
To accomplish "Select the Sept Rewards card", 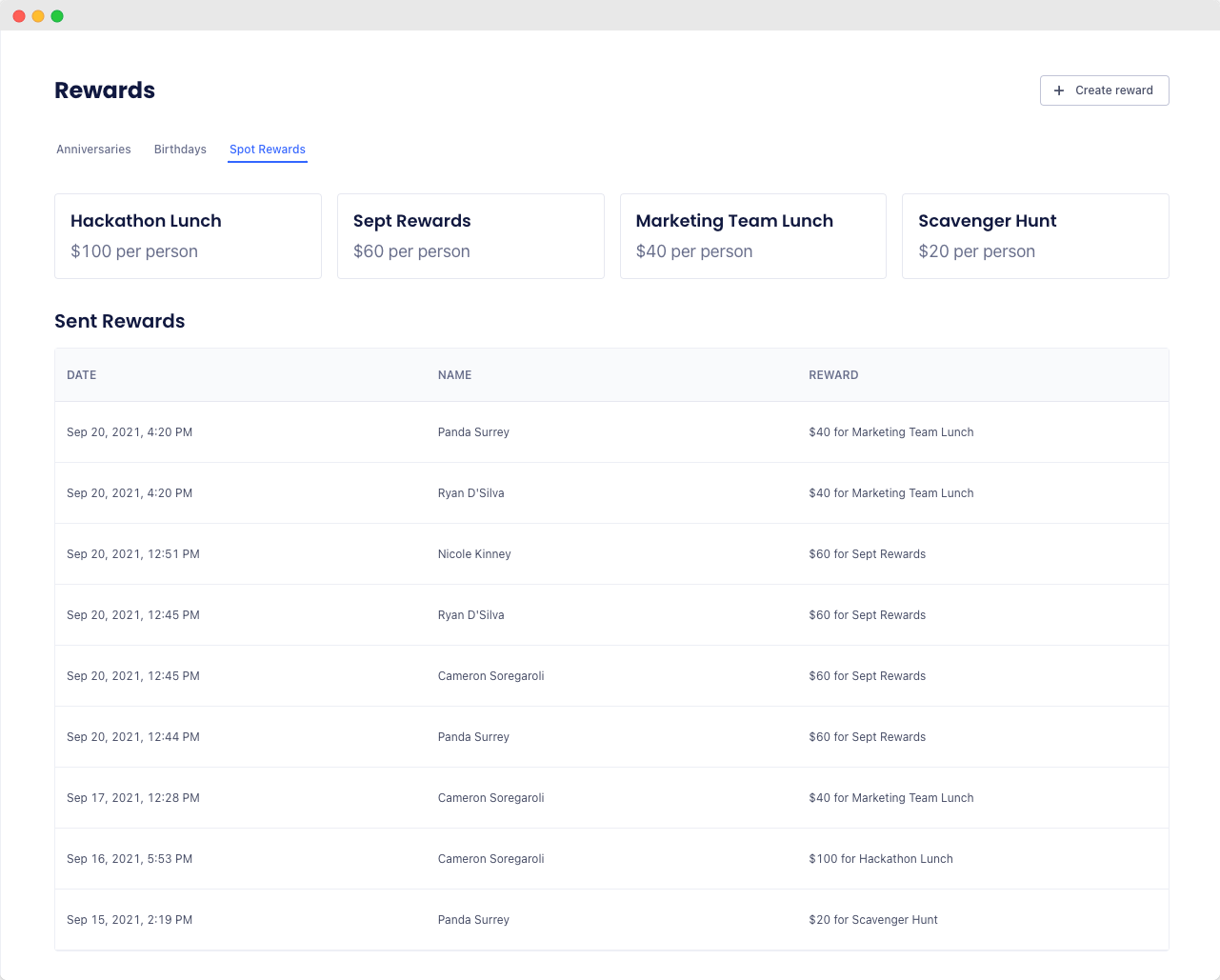I will [470, 236].
